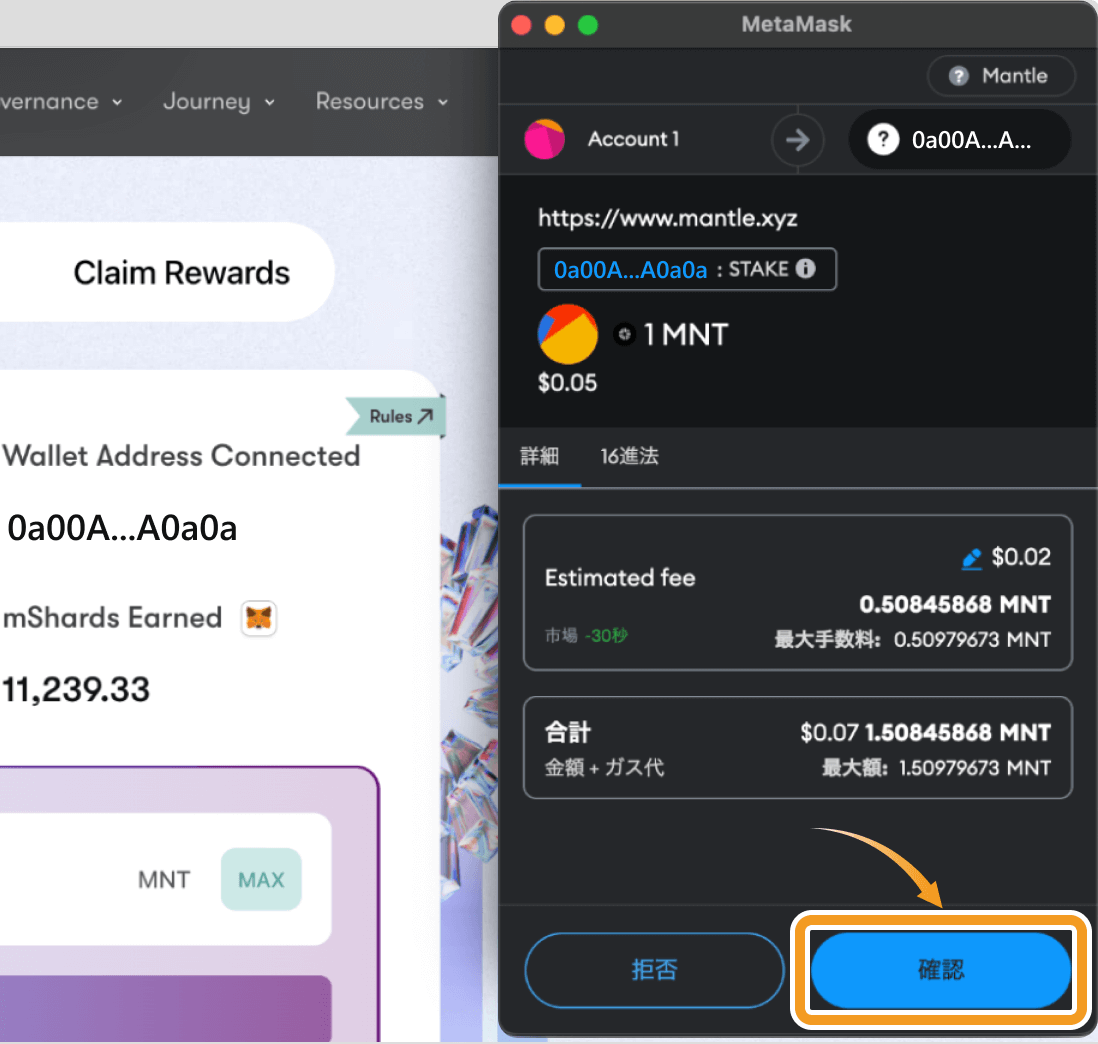Click the 市場 -30秒 timing label

[x=586, y=636]
